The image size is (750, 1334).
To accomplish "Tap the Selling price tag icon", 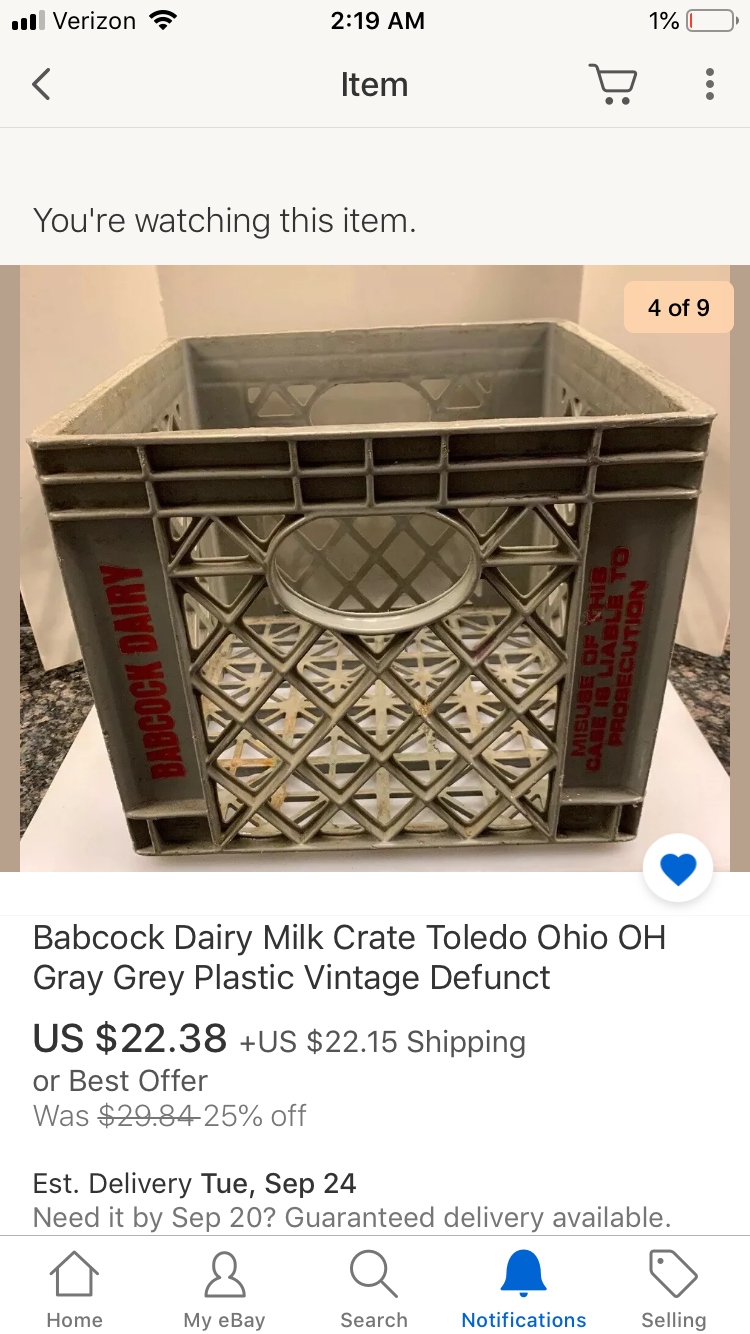I will pyautogui.click(x=673, y=1274).
